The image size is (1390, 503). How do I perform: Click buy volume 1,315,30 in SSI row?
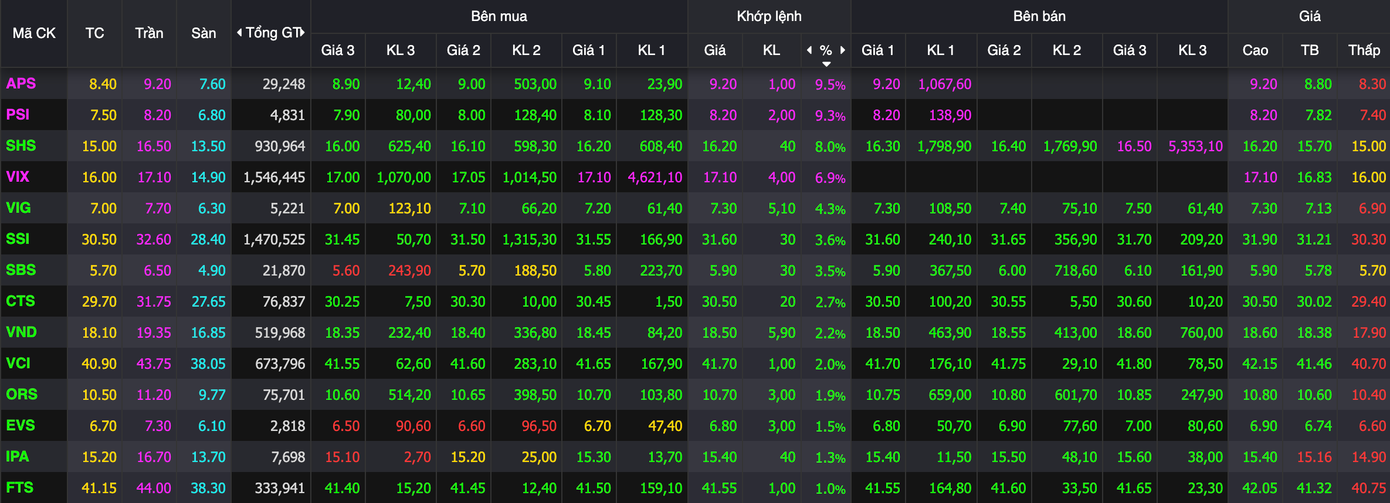coord(527,240)
